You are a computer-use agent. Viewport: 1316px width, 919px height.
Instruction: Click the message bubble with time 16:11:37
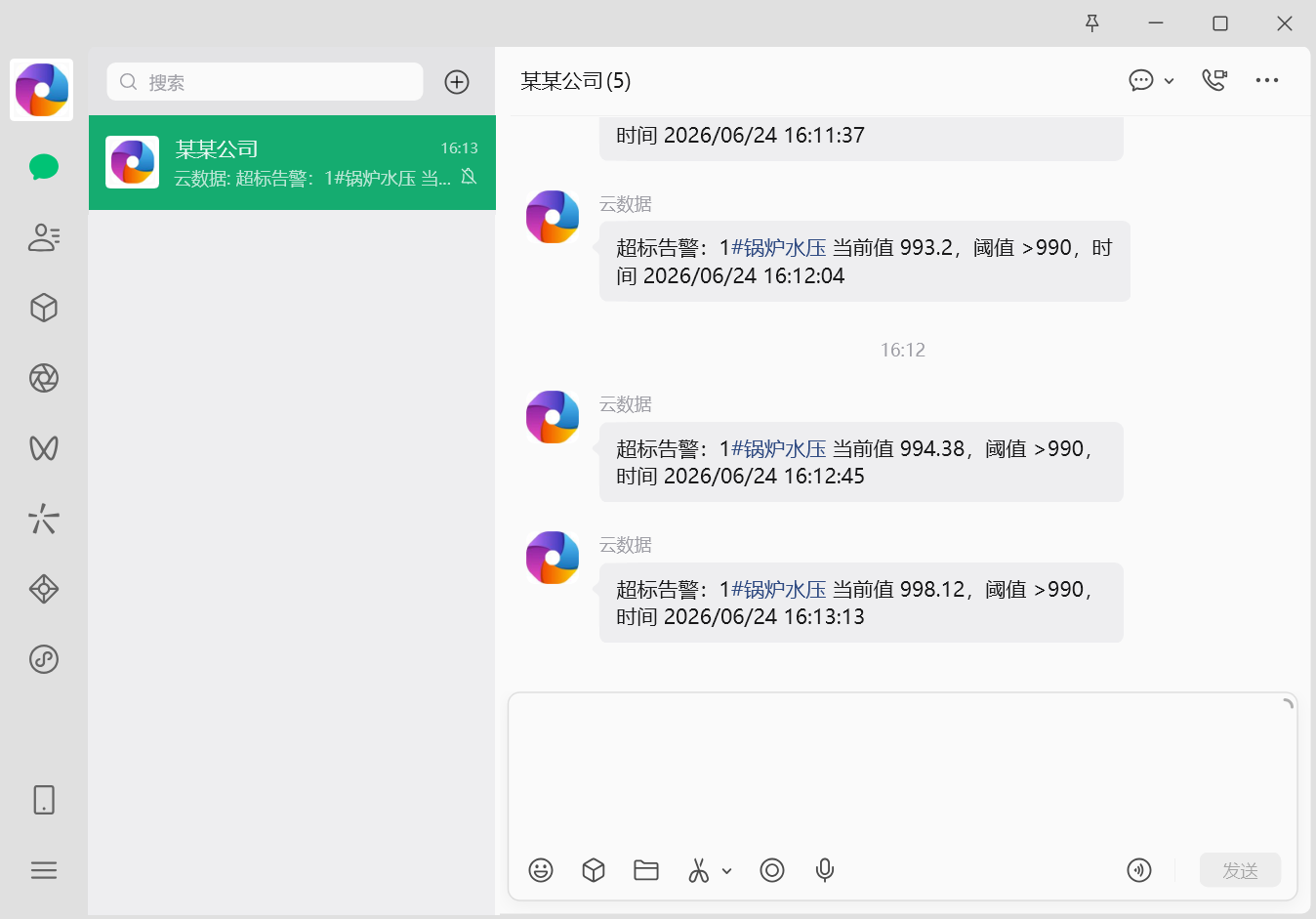(x=861, y=138)
